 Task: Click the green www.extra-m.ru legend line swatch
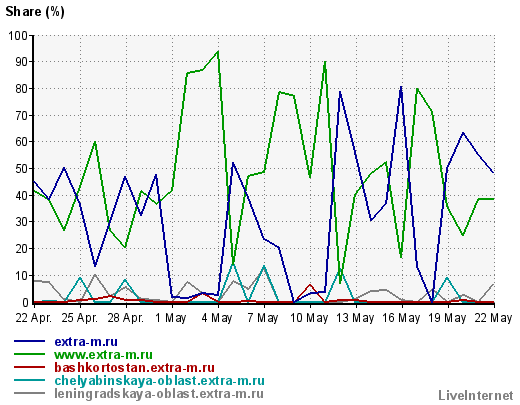pyautogui.click(x=29, y=354)
